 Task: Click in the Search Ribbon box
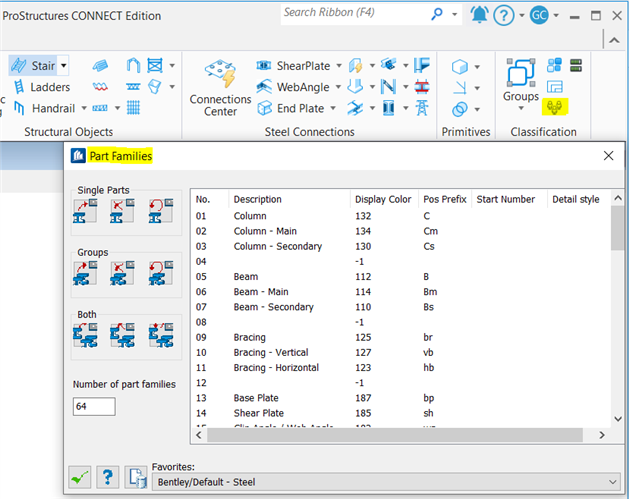coord(355,13)
